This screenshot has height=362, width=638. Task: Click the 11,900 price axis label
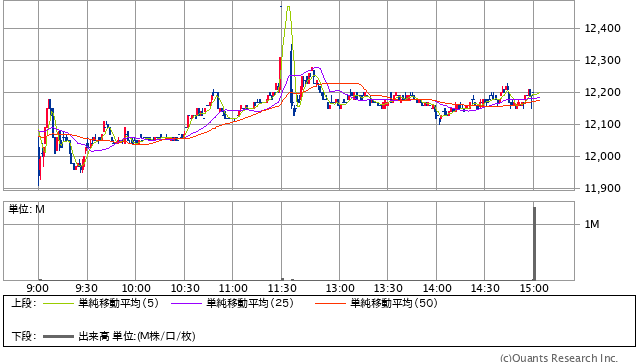click(602, 188)
